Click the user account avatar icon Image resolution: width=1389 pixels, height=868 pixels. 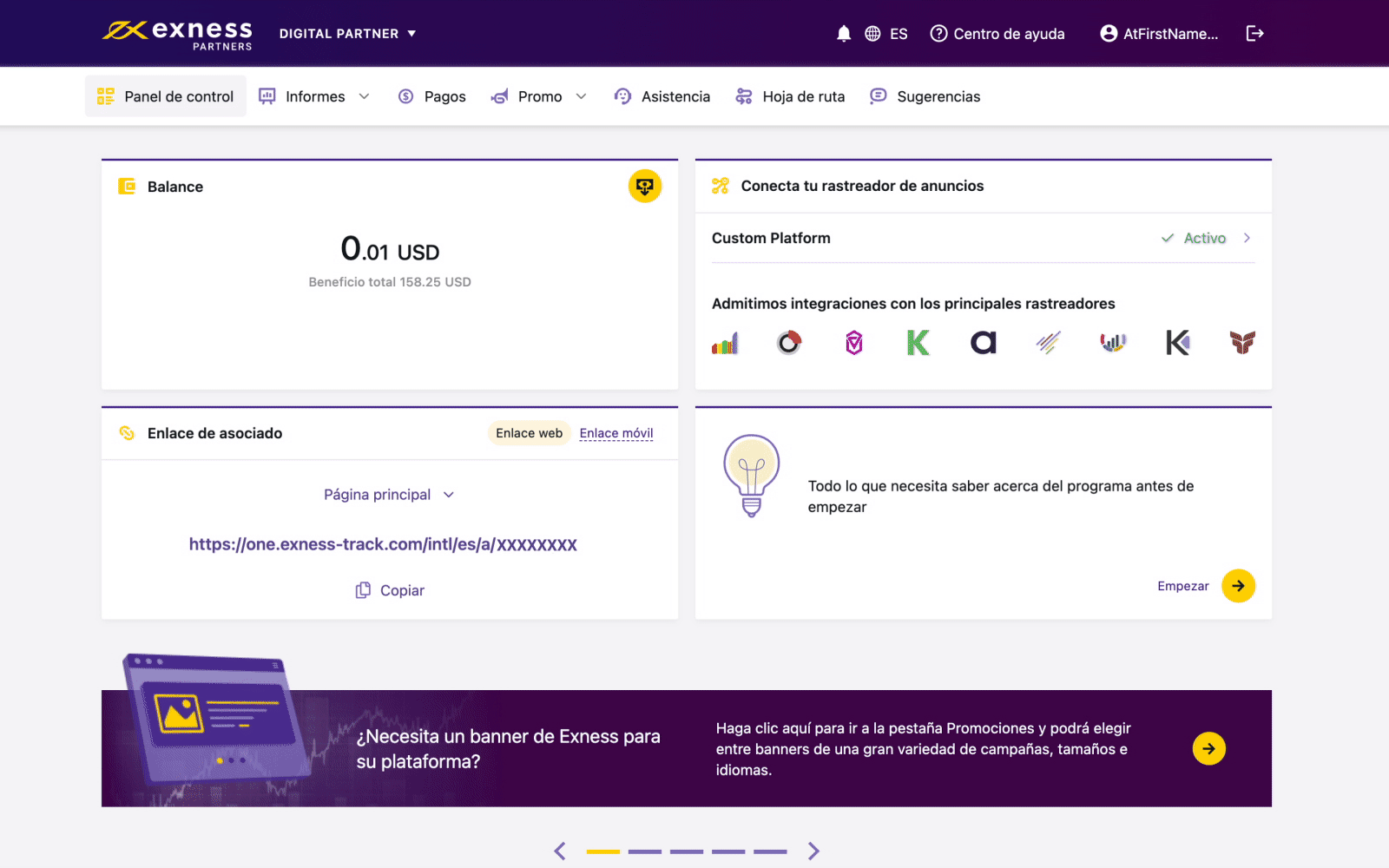1109,34
